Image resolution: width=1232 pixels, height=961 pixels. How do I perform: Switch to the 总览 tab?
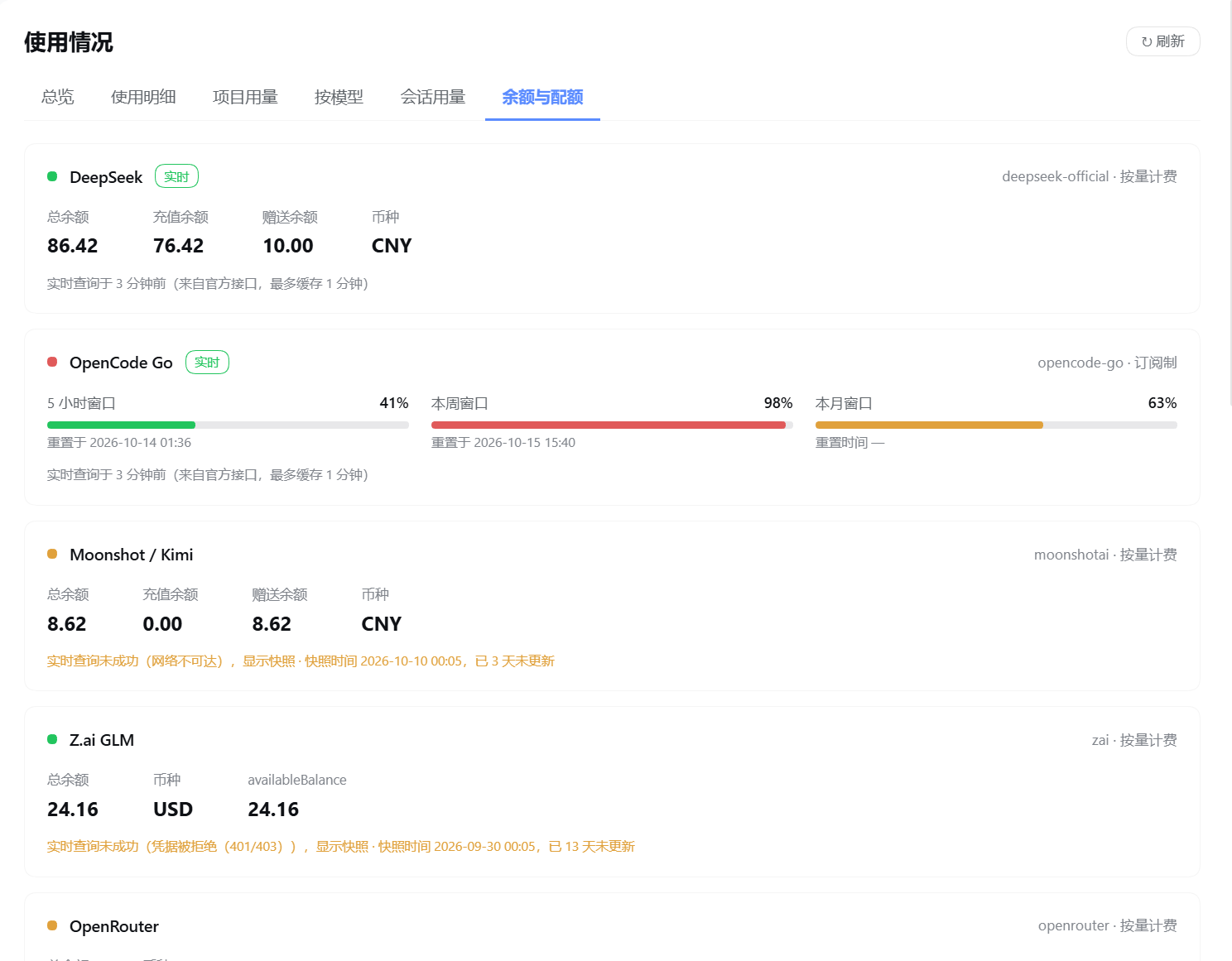[58, 97]
